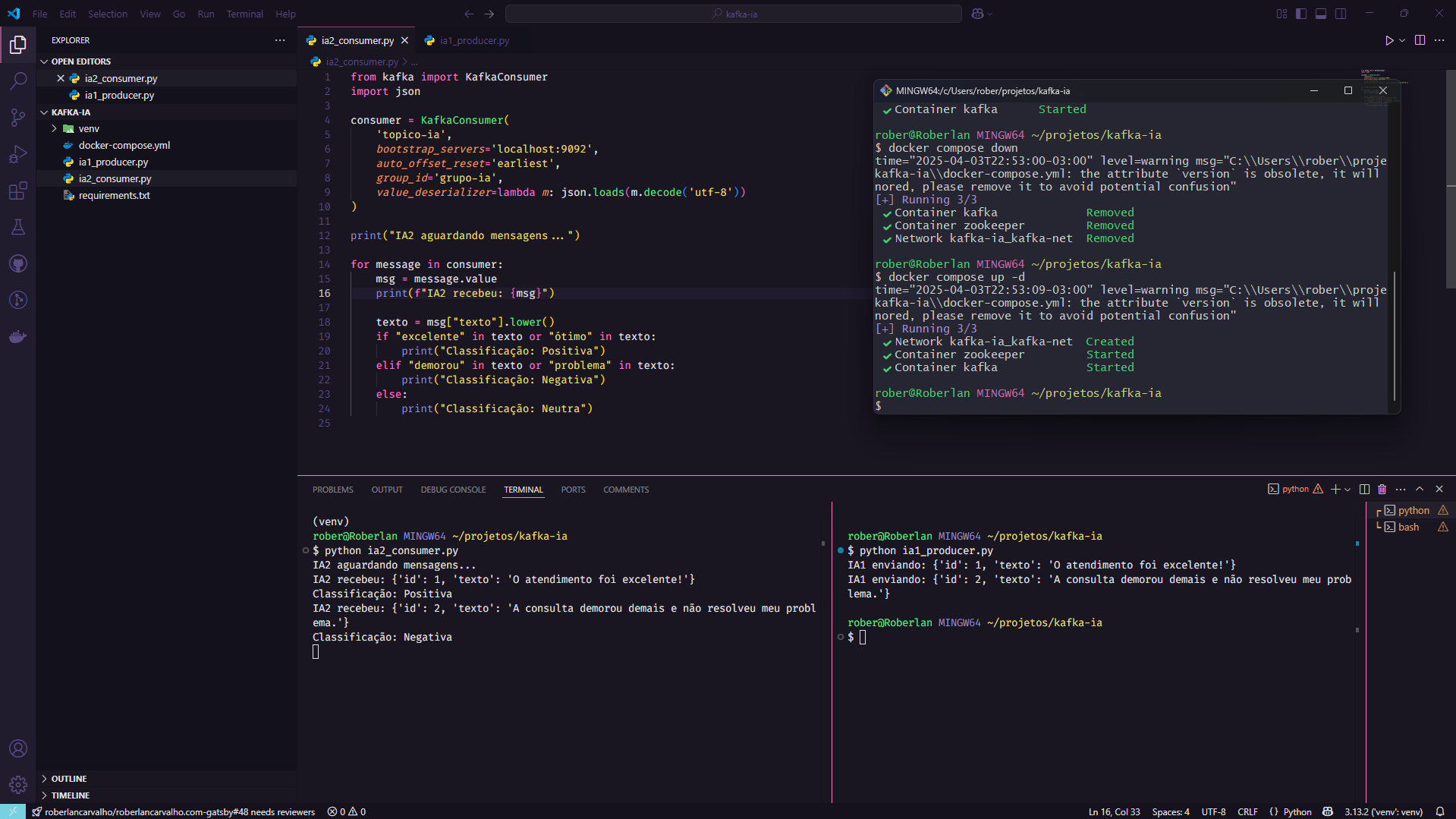Image resolution: width=1456 pixels, height=819 pixels.
Task: Close ia2_consumer.py editor tab
Action: 405,40
